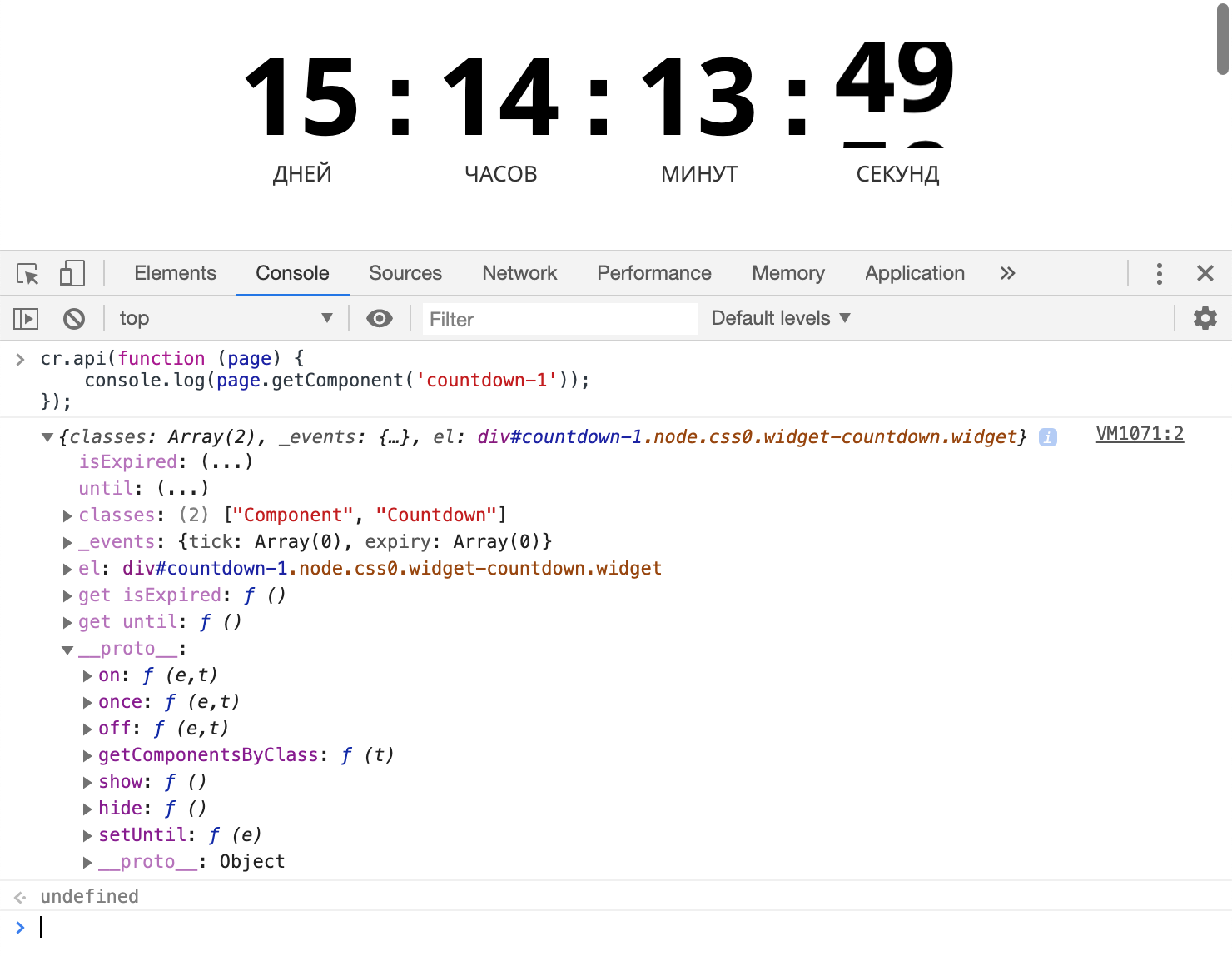This screenshot has height=956, width=1232.
Task: Open Console settings gear
Action: [1205, 318]
